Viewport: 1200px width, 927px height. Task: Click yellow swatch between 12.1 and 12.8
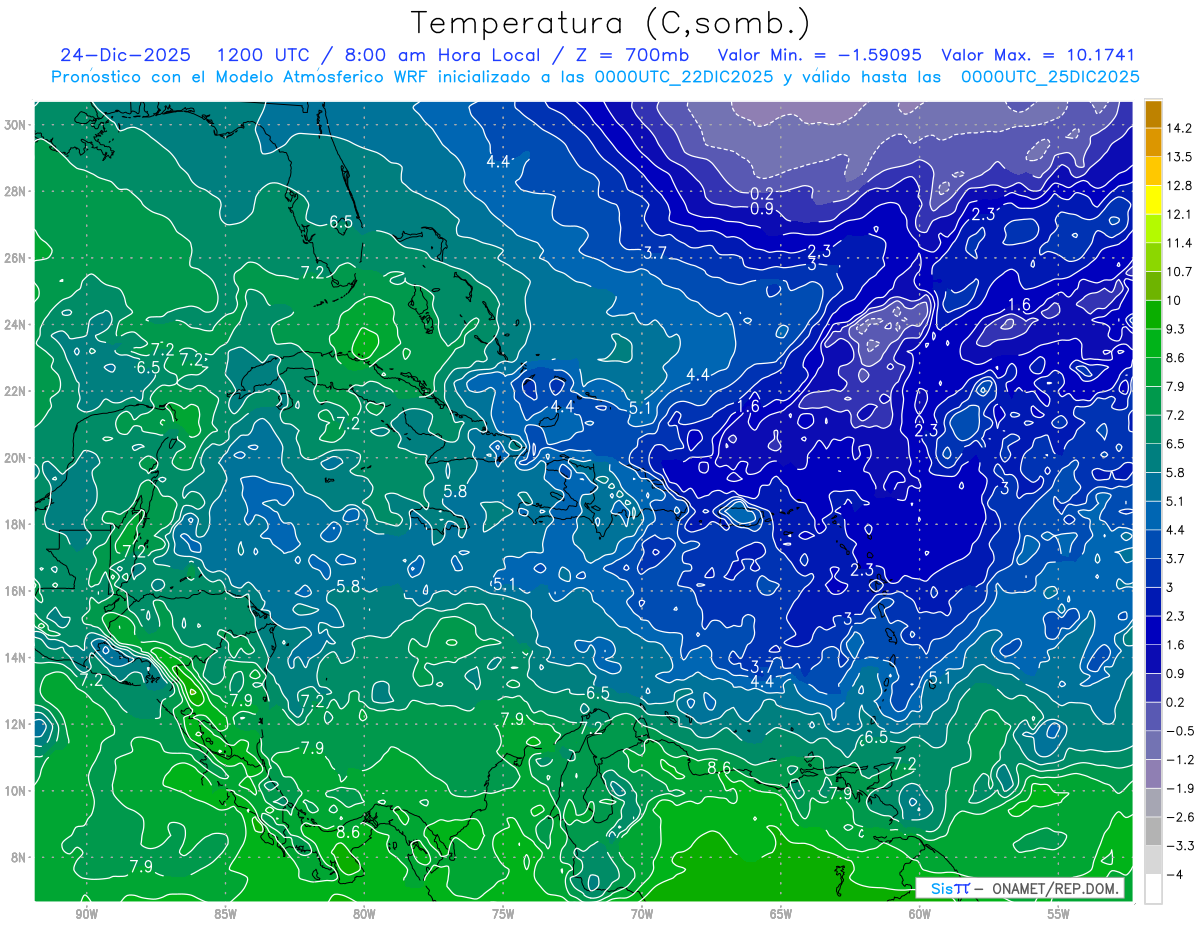(x=1153, y=199)
